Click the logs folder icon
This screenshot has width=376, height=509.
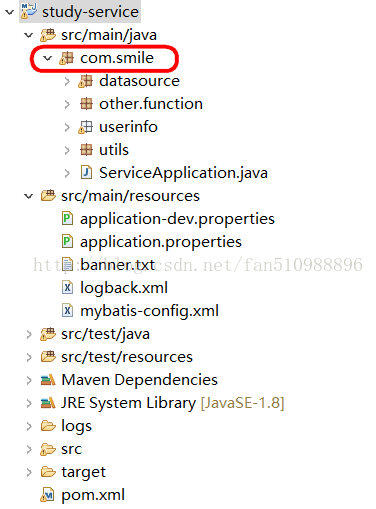(48, 426)
